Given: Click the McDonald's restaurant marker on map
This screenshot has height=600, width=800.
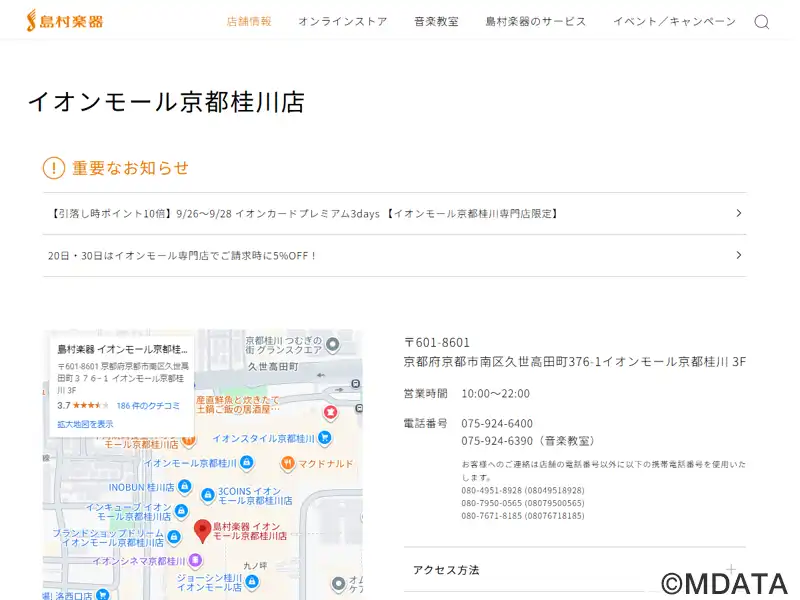Looking at the screenshot, I should point(287,463).
